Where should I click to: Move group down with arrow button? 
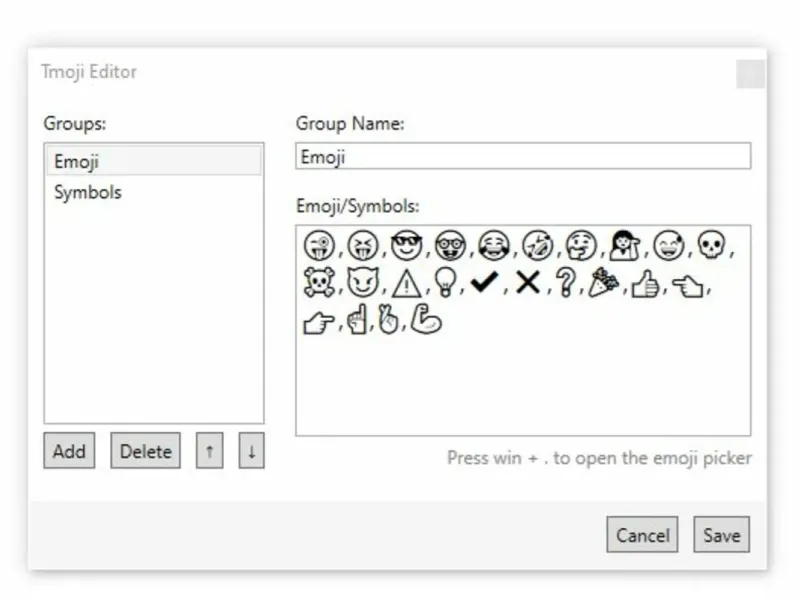251,451
